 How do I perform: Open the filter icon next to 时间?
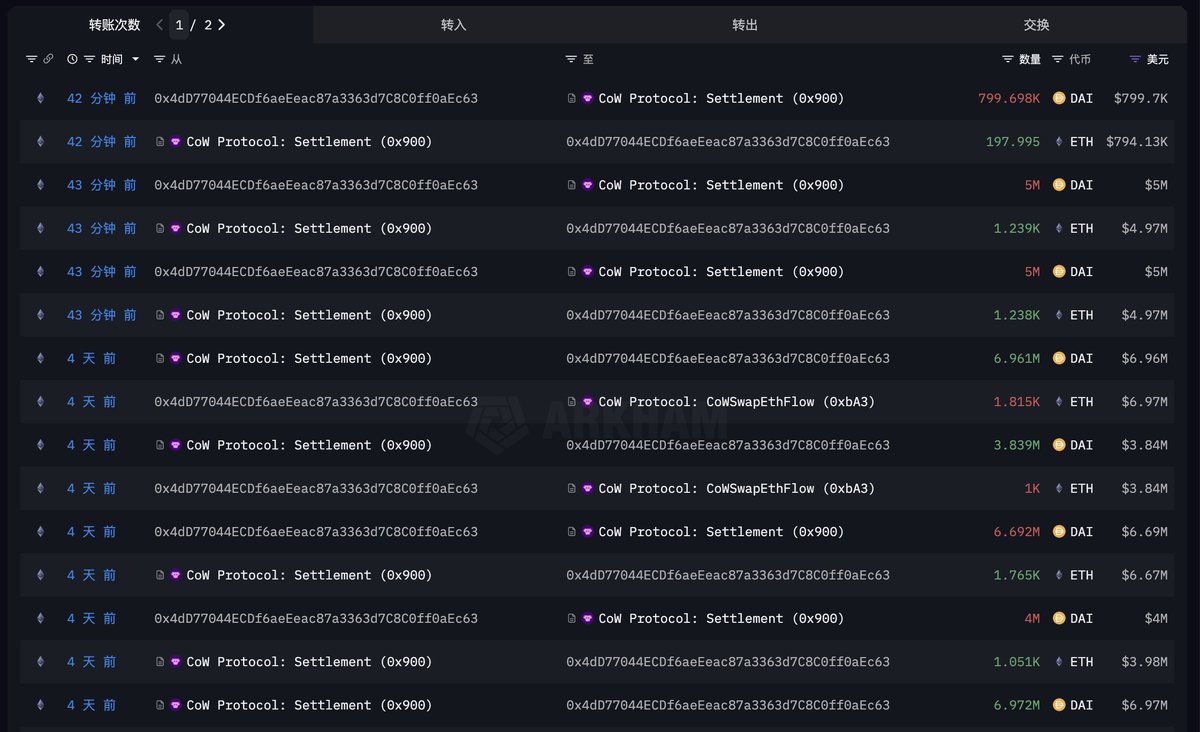(89, 60)
